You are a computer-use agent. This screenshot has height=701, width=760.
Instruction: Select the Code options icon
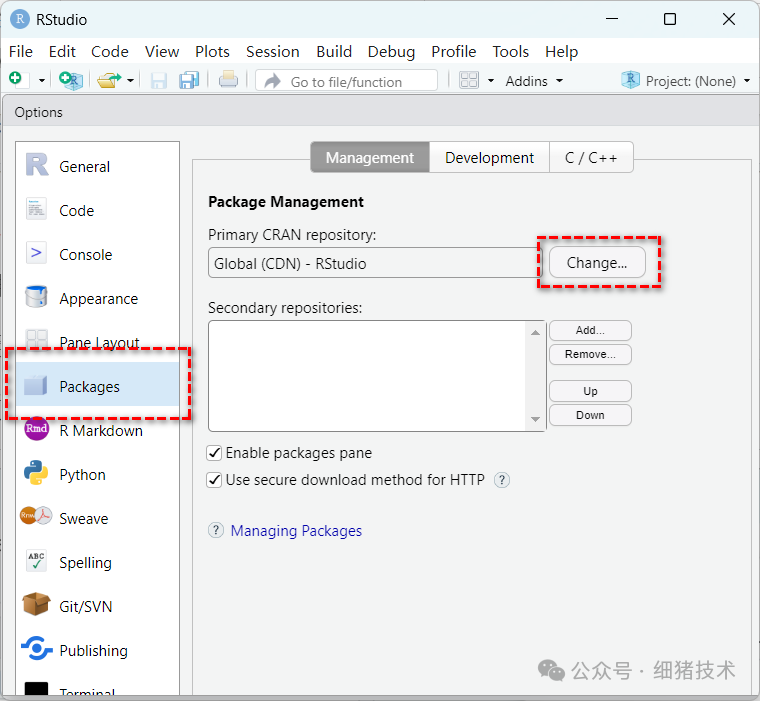pyautogui.click(x=36, y=209)
